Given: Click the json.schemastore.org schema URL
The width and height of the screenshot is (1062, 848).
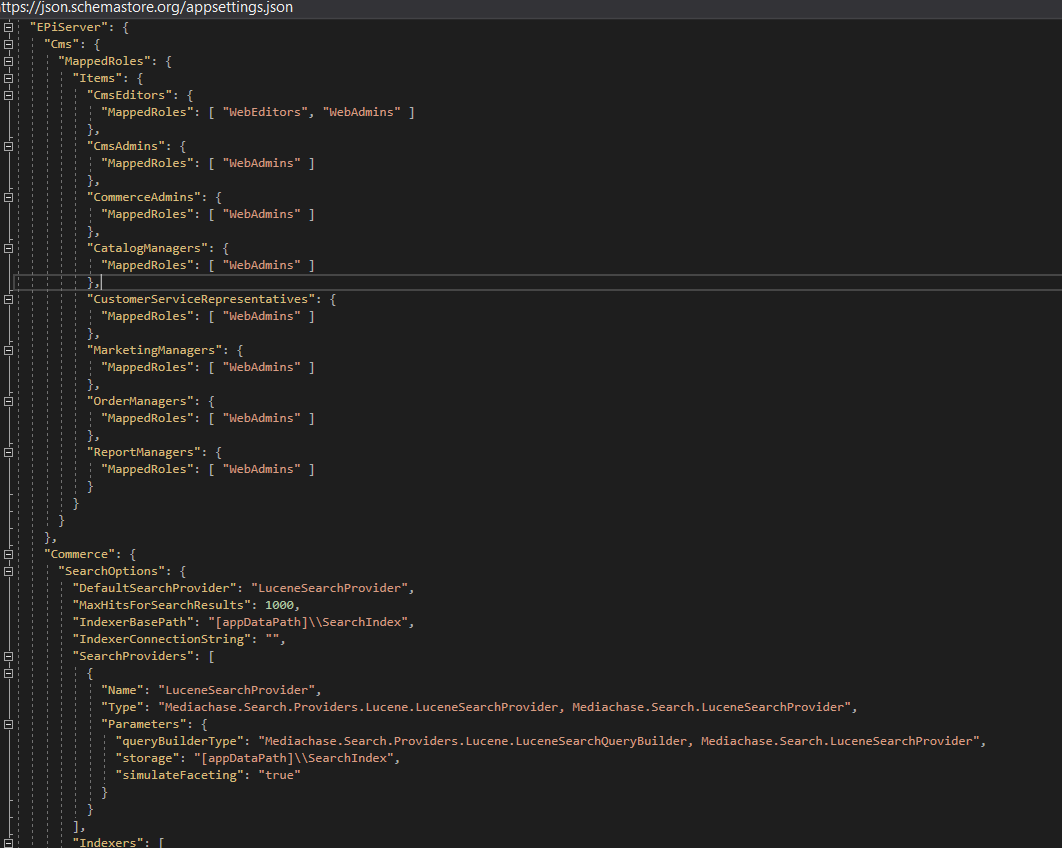Looking at the screenshot, I should (x=147, y=8).
